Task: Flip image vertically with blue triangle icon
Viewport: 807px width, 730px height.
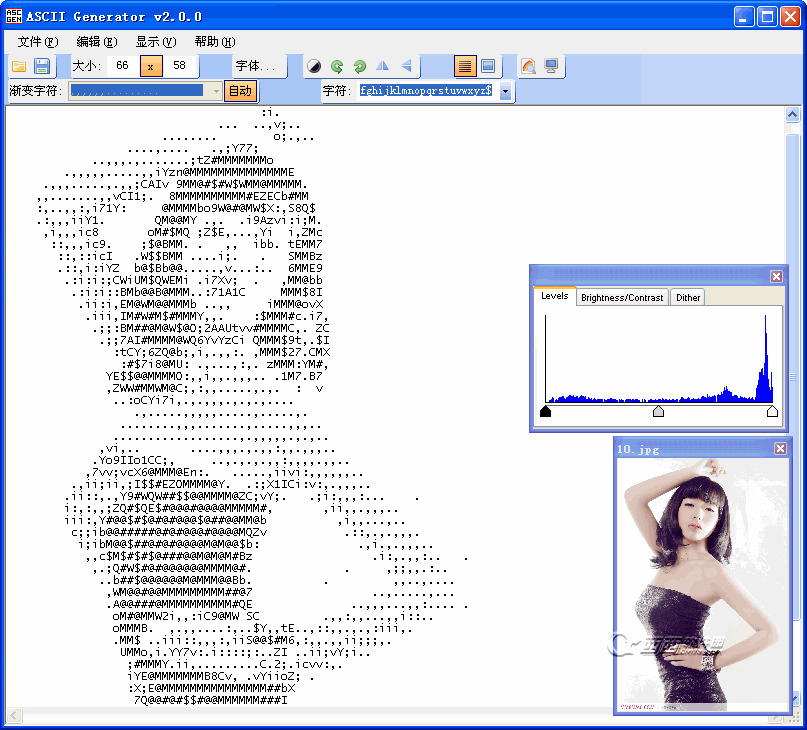Action: click(x=407, y=66)
